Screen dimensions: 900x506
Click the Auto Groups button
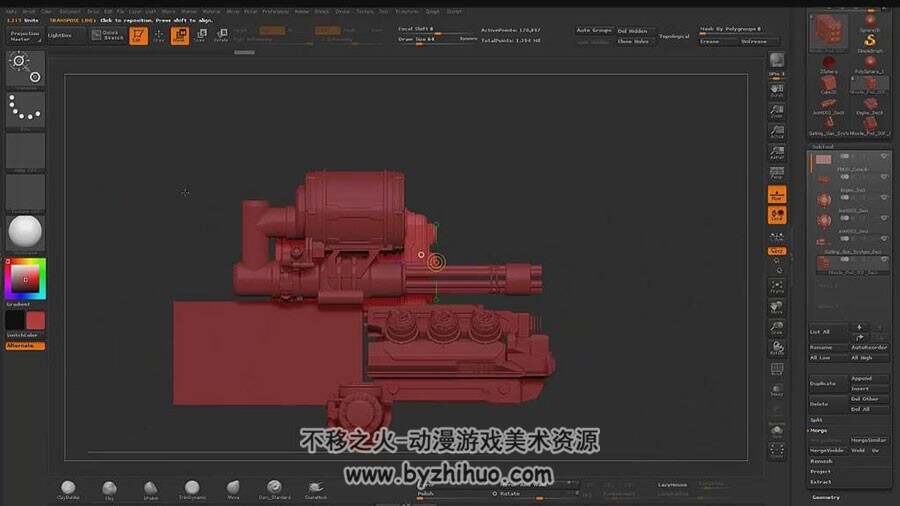tap(594, 30)
